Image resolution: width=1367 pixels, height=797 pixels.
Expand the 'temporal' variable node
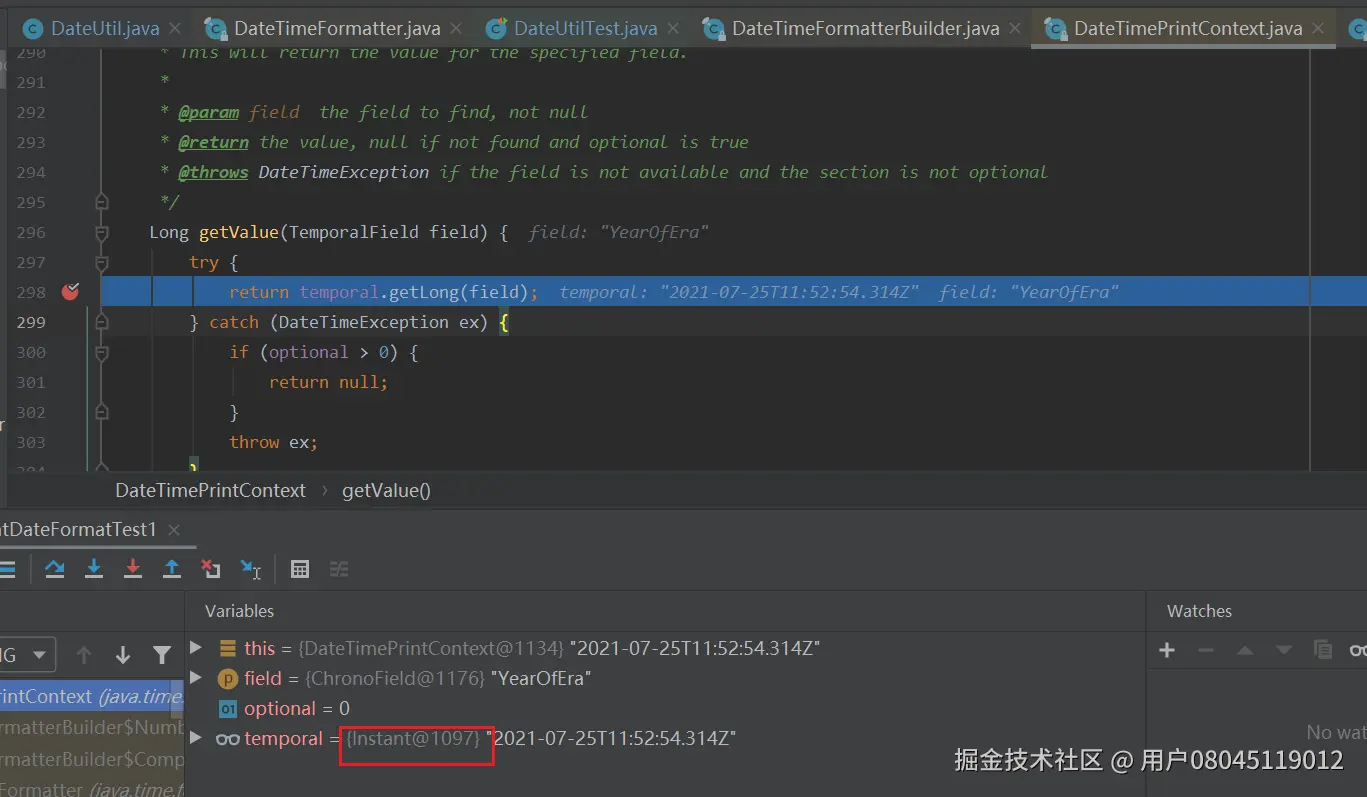[x=196, y=738]
